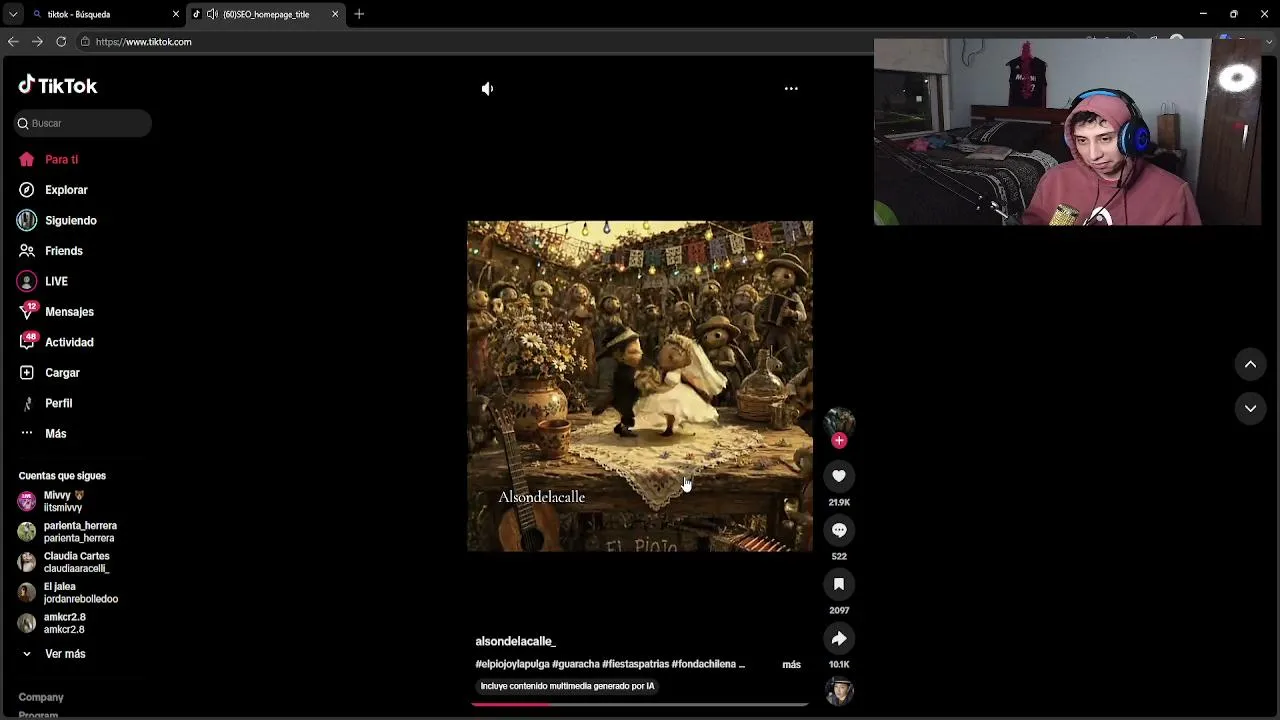This screenshot has height=720, width=1280.
Task: Follow the creator with the red plus badge
Action: click(839, 440)
